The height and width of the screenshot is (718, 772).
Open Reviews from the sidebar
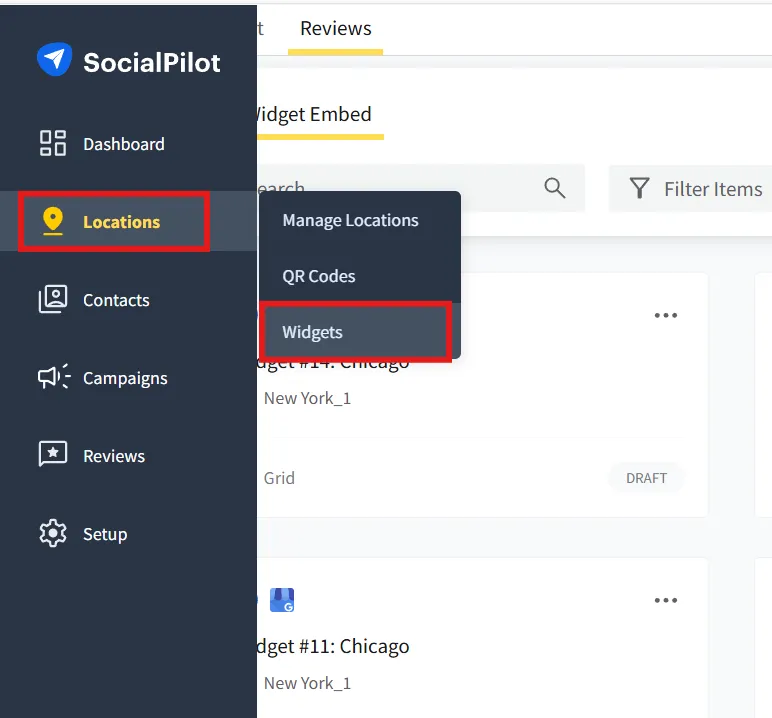click(114, 456)
